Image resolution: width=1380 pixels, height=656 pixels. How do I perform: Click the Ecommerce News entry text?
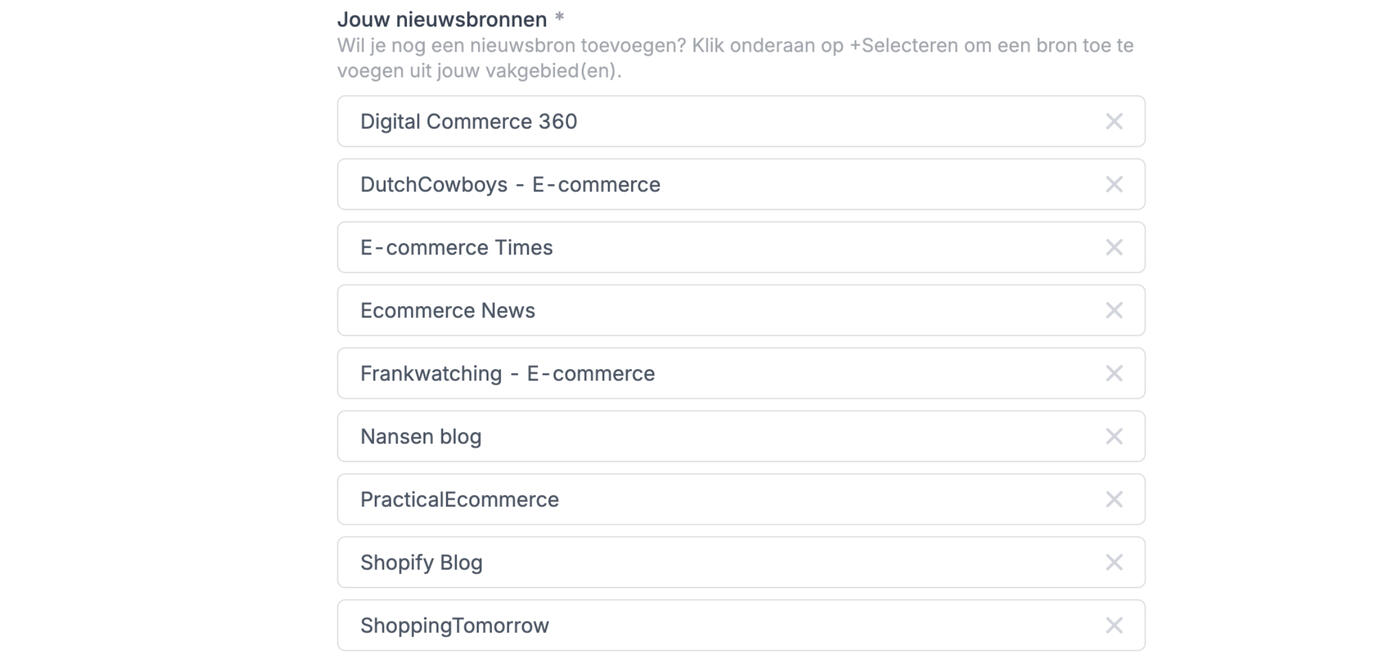447,311
